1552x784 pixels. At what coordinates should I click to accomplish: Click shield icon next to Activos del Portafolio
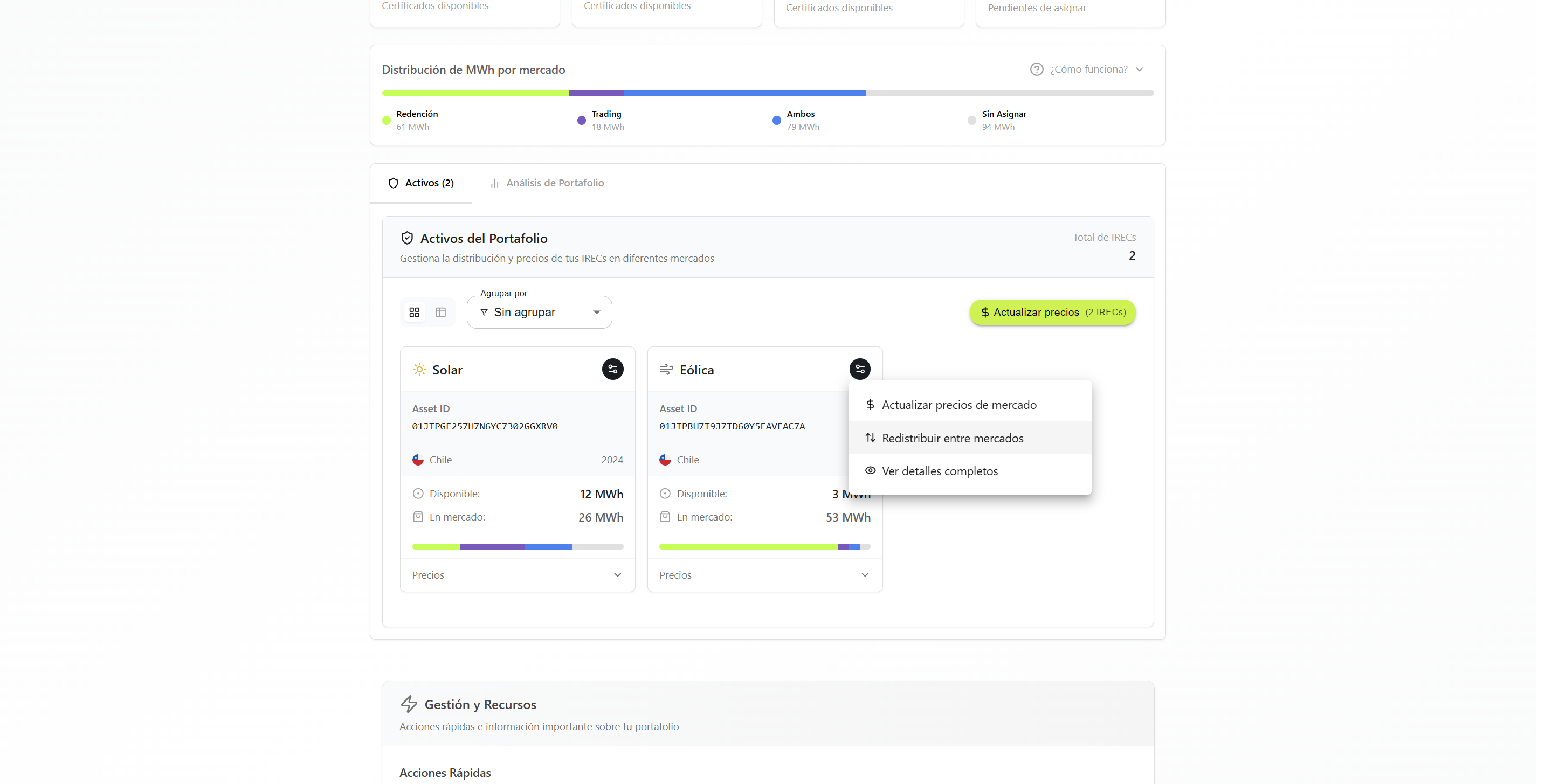point(408,238)
